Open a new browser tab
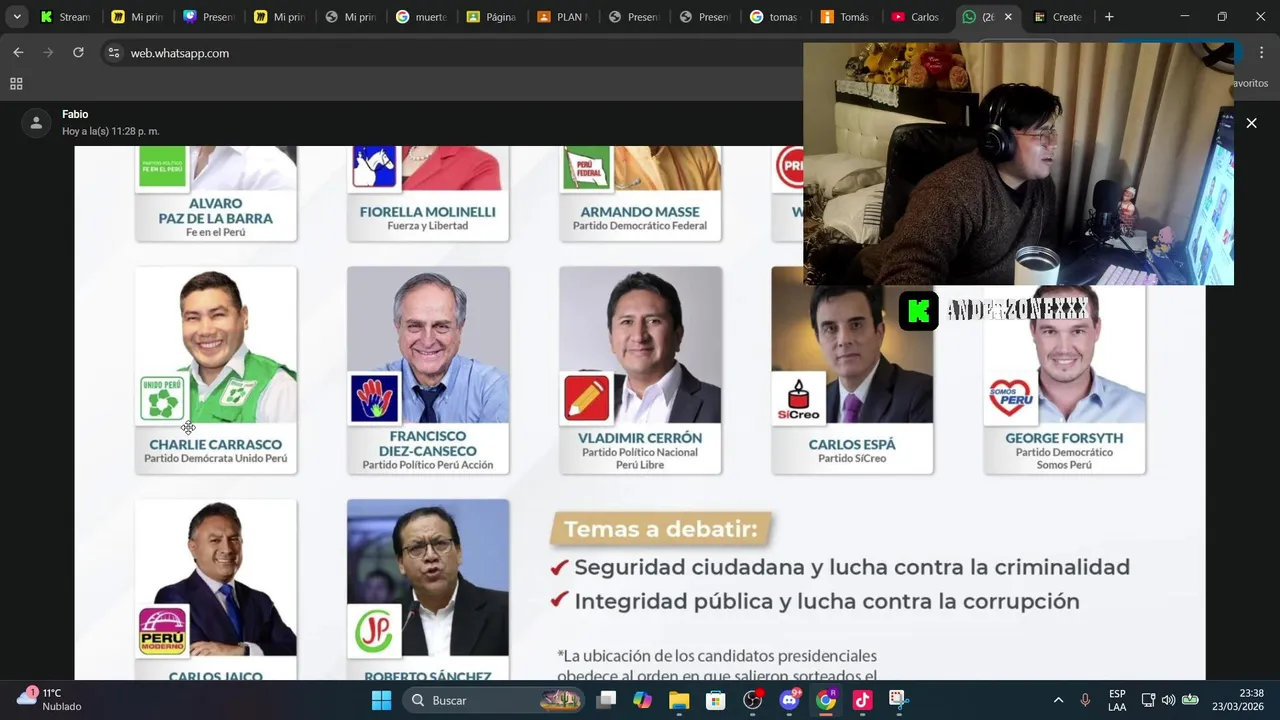The width and height of the screenshot is (1280, 720). (1109, 17)
